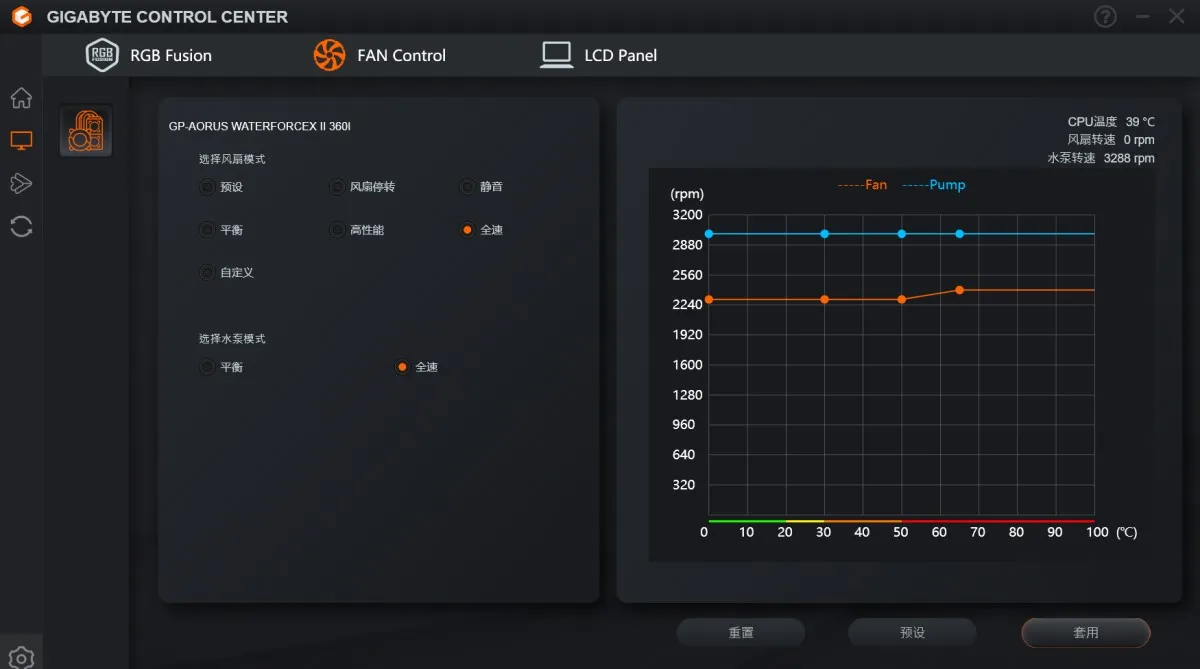Click the 重置 reset button

(741, 633)
